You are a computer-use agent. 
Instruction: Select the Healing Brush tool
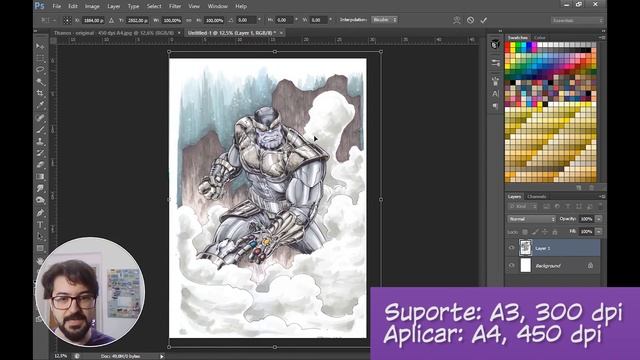[40, 118]
